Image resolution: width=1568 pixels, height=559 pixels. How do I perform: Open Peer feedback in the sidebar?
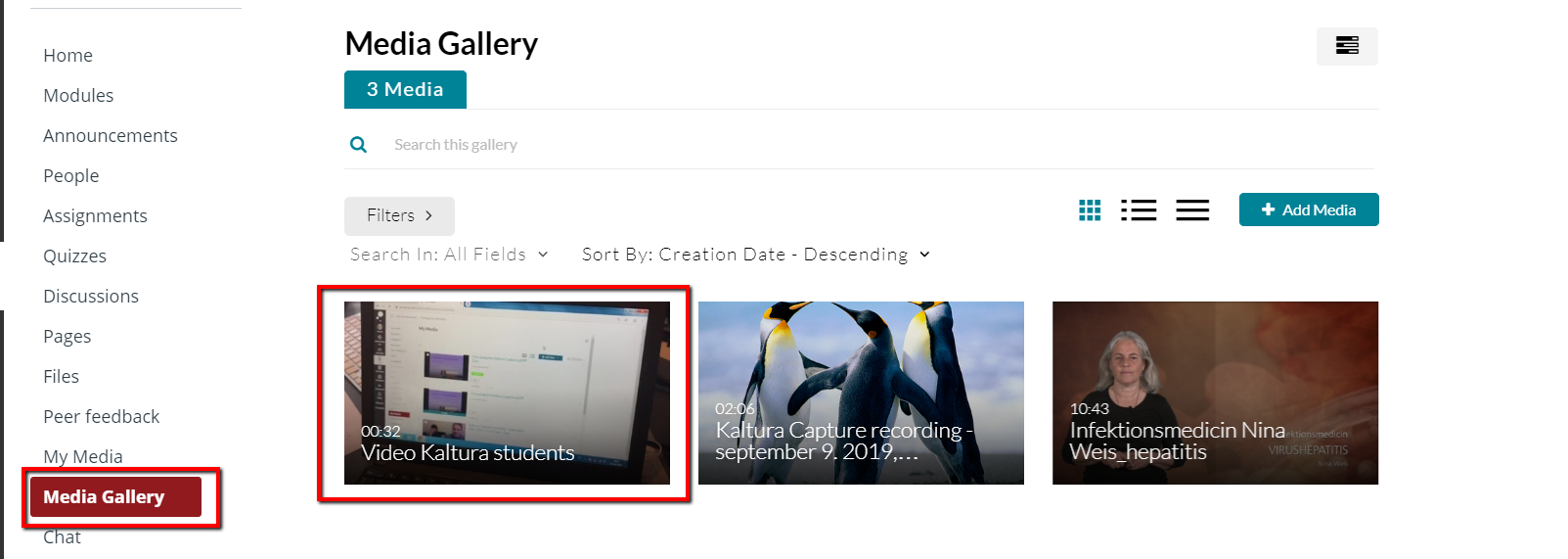pos(101,416)
